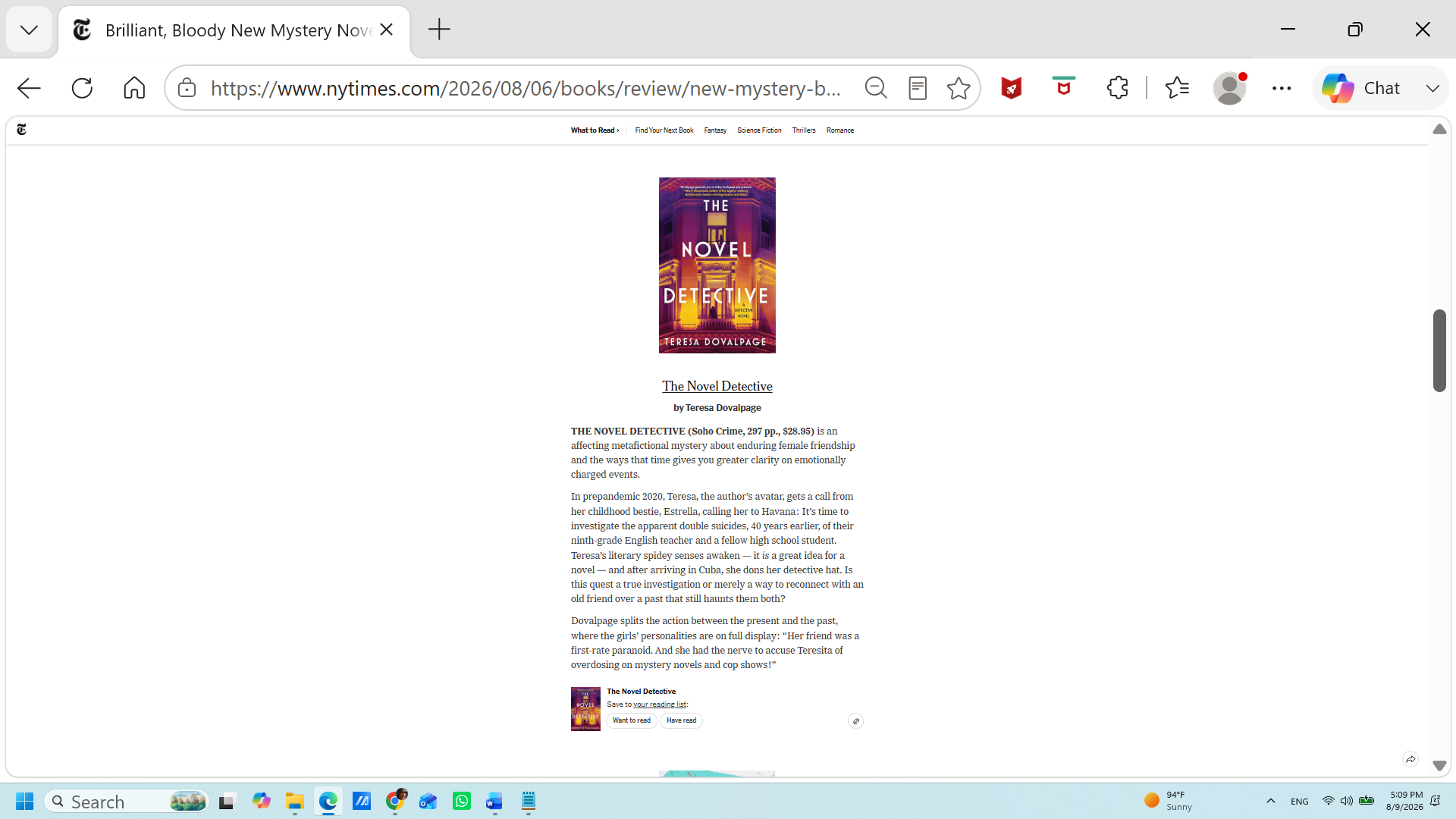Viewport: 1456px width, 819px height.
Task: Open Settings and more ellipsis menu
Action: (1282, 88)
